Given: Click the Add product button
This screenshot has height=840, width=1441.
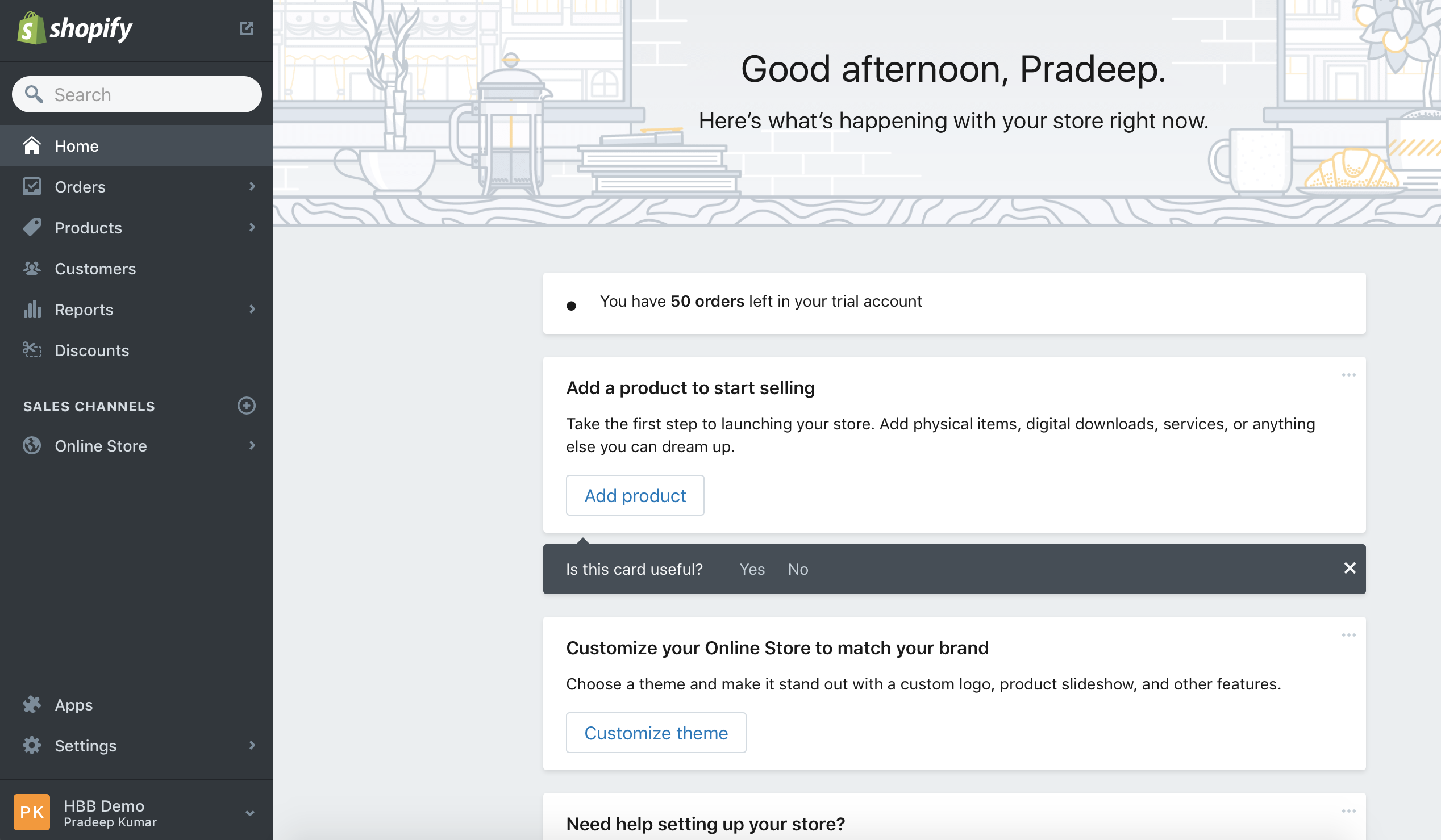Looking at the screenshot, I should (x=635, y=495).
